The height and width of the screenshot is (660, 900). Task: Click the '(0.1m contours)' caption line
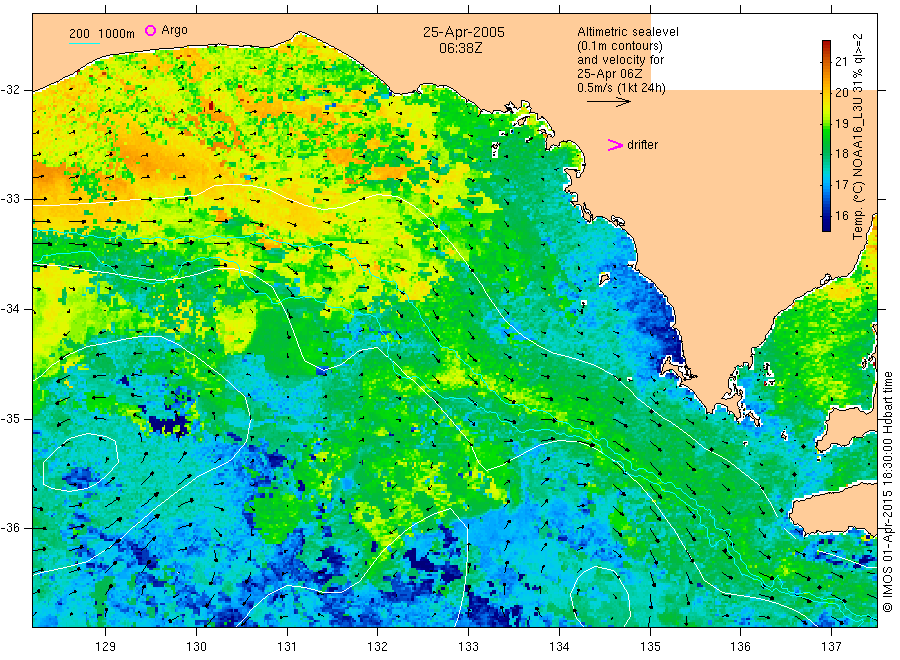620,46
